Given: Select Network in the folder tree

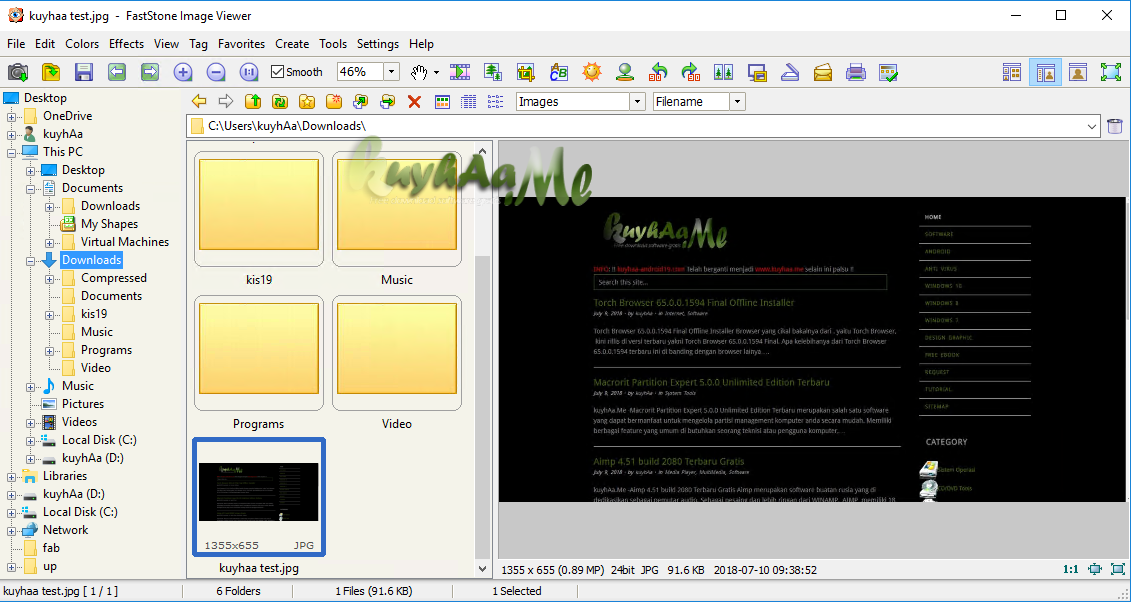Looking at the screenshot, I should (66, 530).
